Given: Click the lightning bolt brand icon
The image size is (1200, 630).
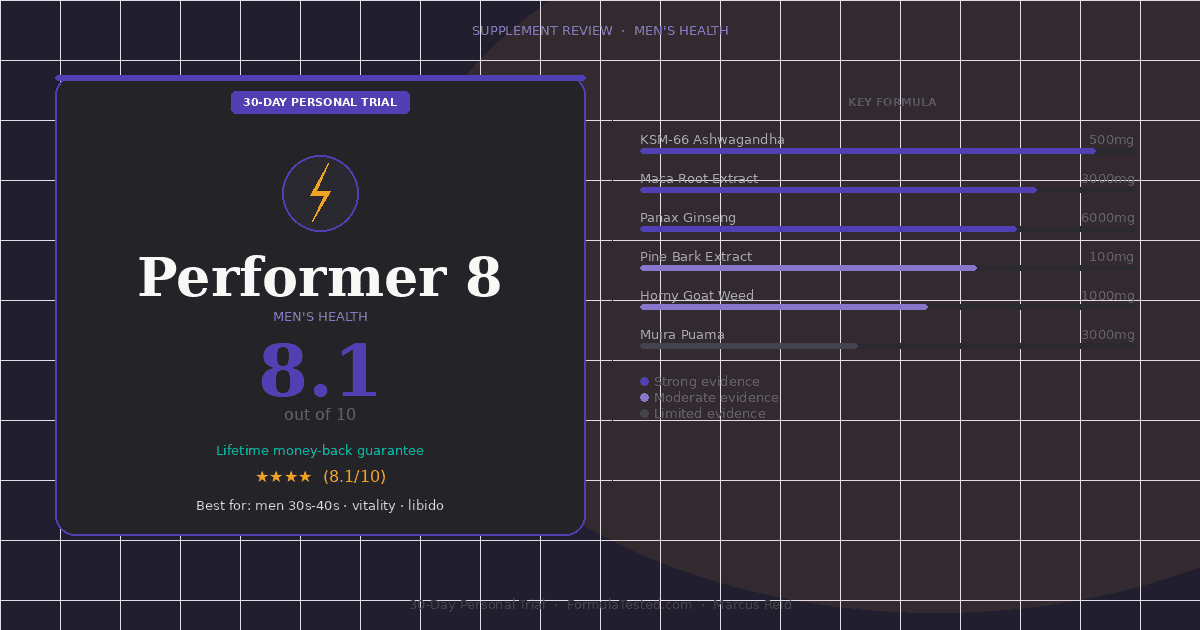Looking at the screenshot, I should point(320,193).
